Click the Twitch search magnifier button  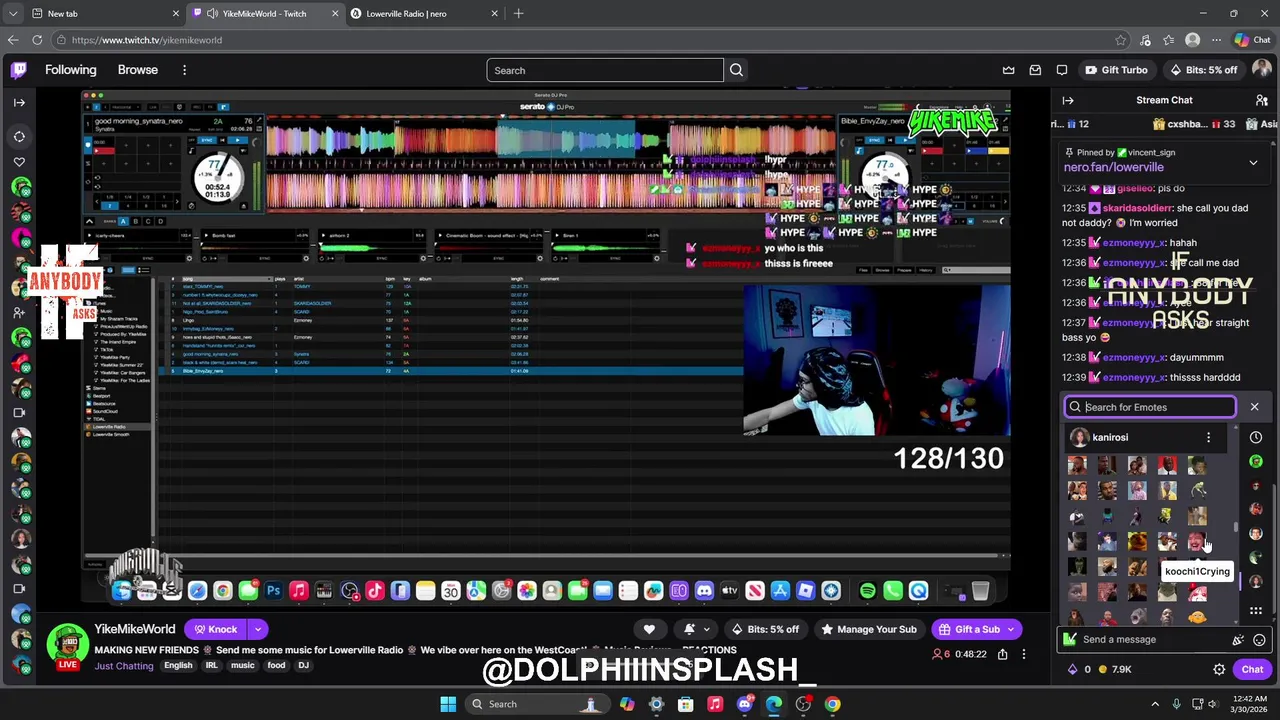736,70
